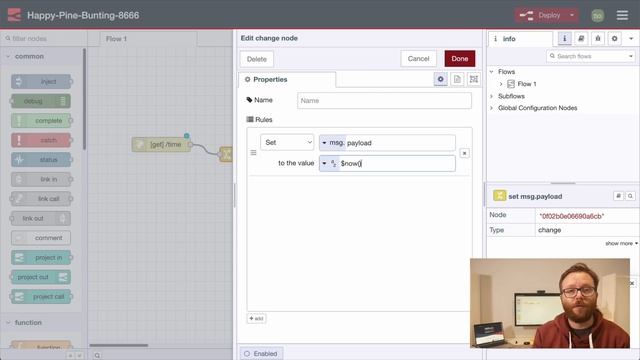Click the payload property field

[400, 143]
